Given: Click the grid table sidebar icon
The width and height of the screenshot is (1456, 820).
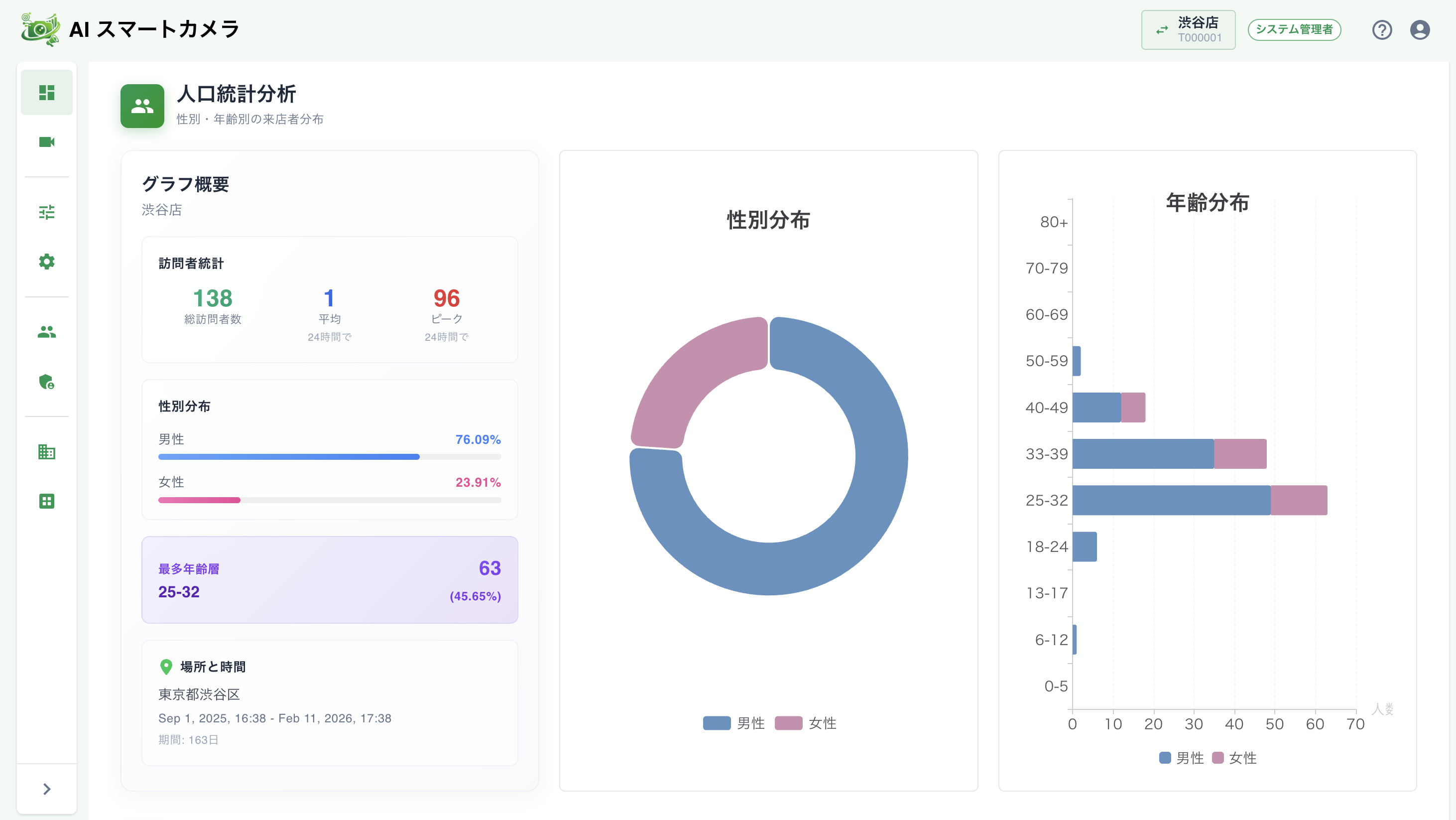Looking at the screenshot, I should click(x=46, y=501).
